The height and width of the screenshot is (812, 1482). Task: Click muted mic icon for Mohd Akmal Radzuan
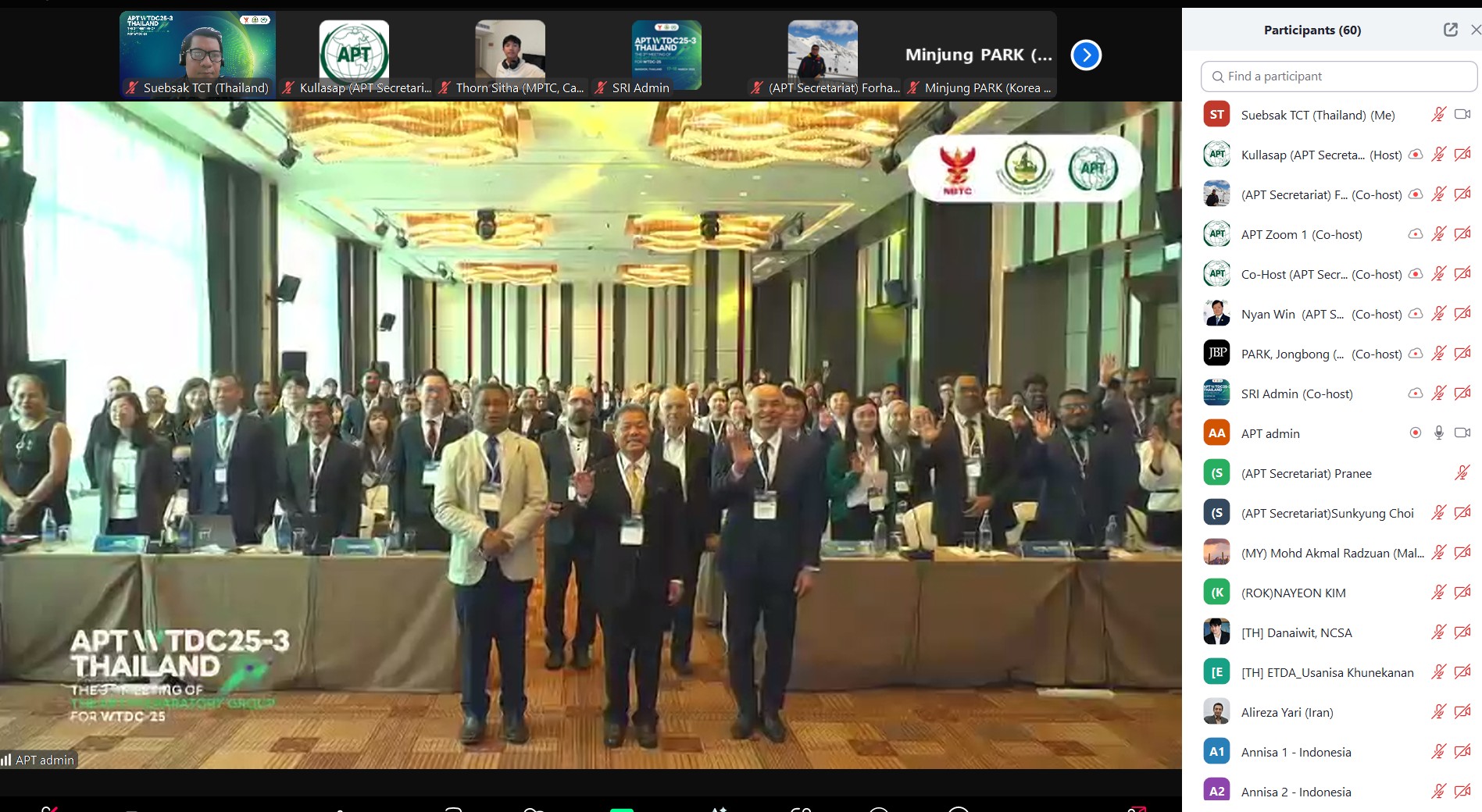tap(1438, 553)
